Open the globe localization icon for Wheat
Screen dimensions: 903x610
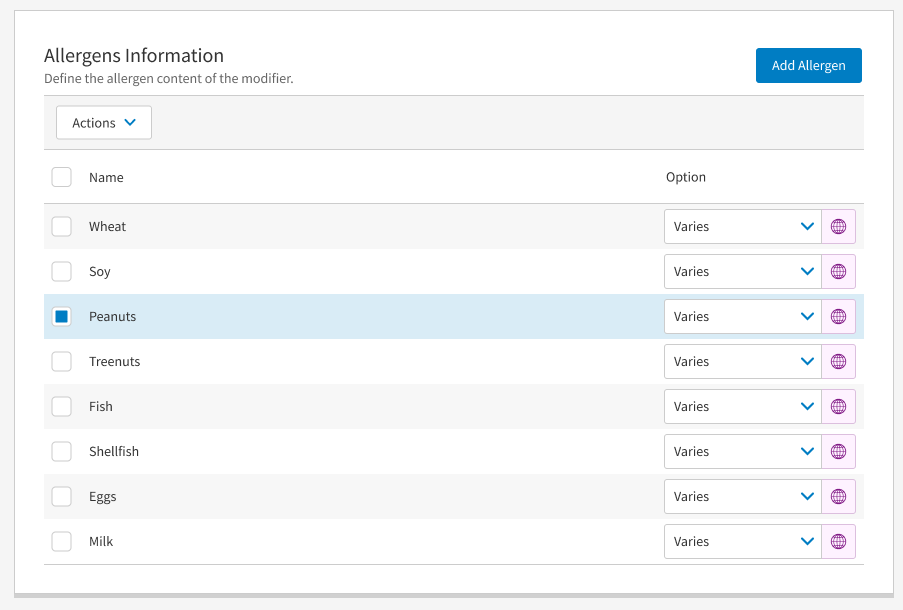click(839, 226)
